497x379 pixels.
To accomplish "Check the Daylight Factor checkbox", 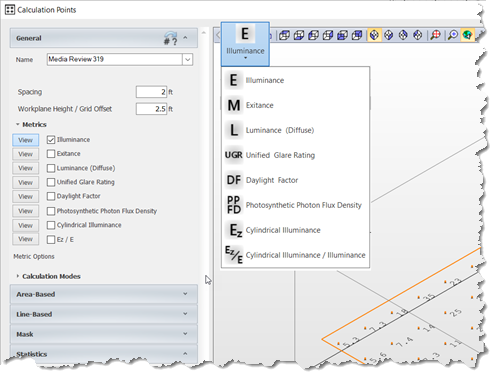I will [51, 196].
